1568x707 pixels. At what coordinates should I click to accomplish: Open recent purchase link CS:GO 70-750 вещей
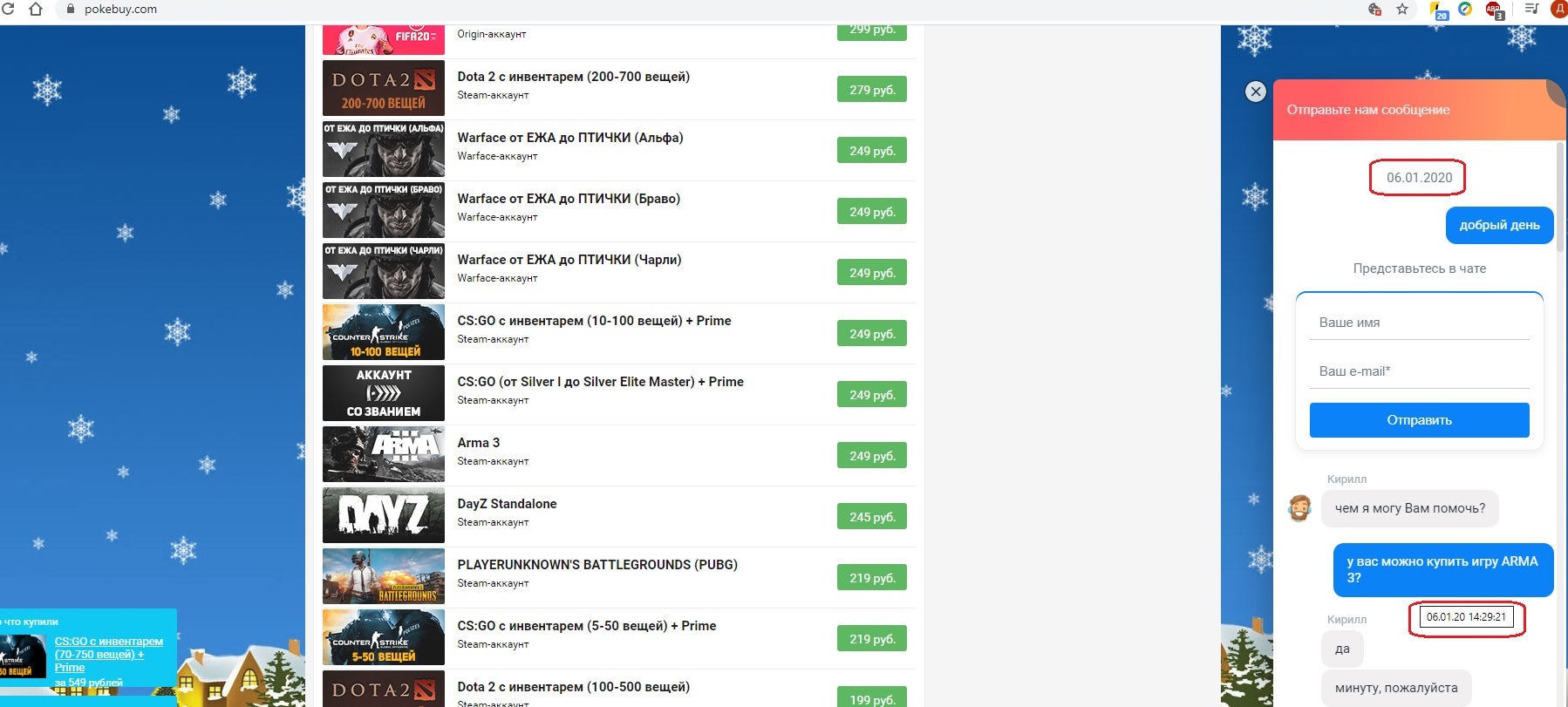click(x=108, y=654)
